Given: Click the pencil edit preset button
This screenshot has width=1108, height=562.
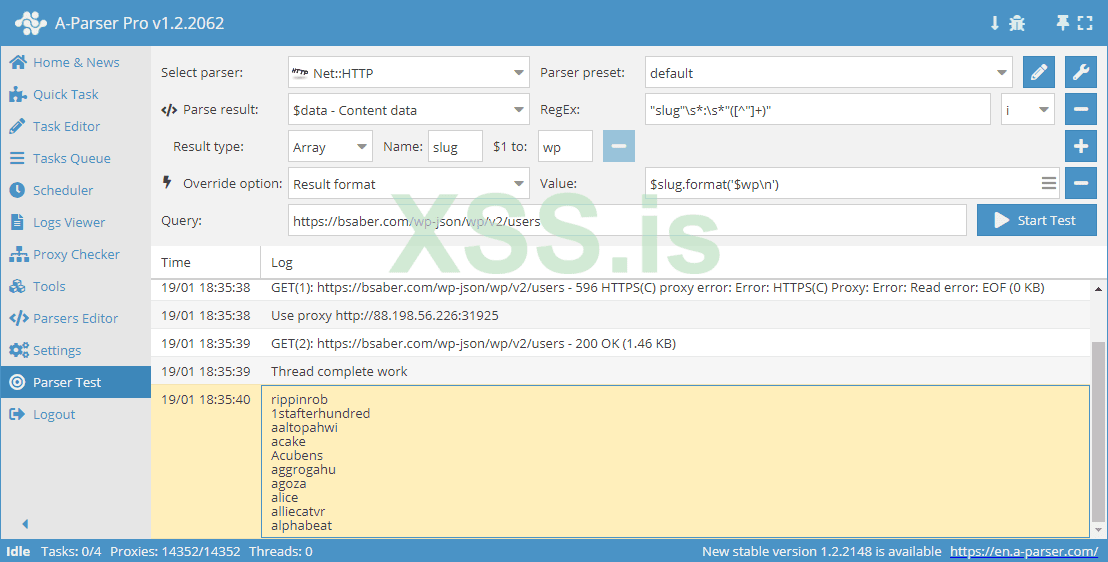Looking at the screenshot, I should (x=1039, y=72).
